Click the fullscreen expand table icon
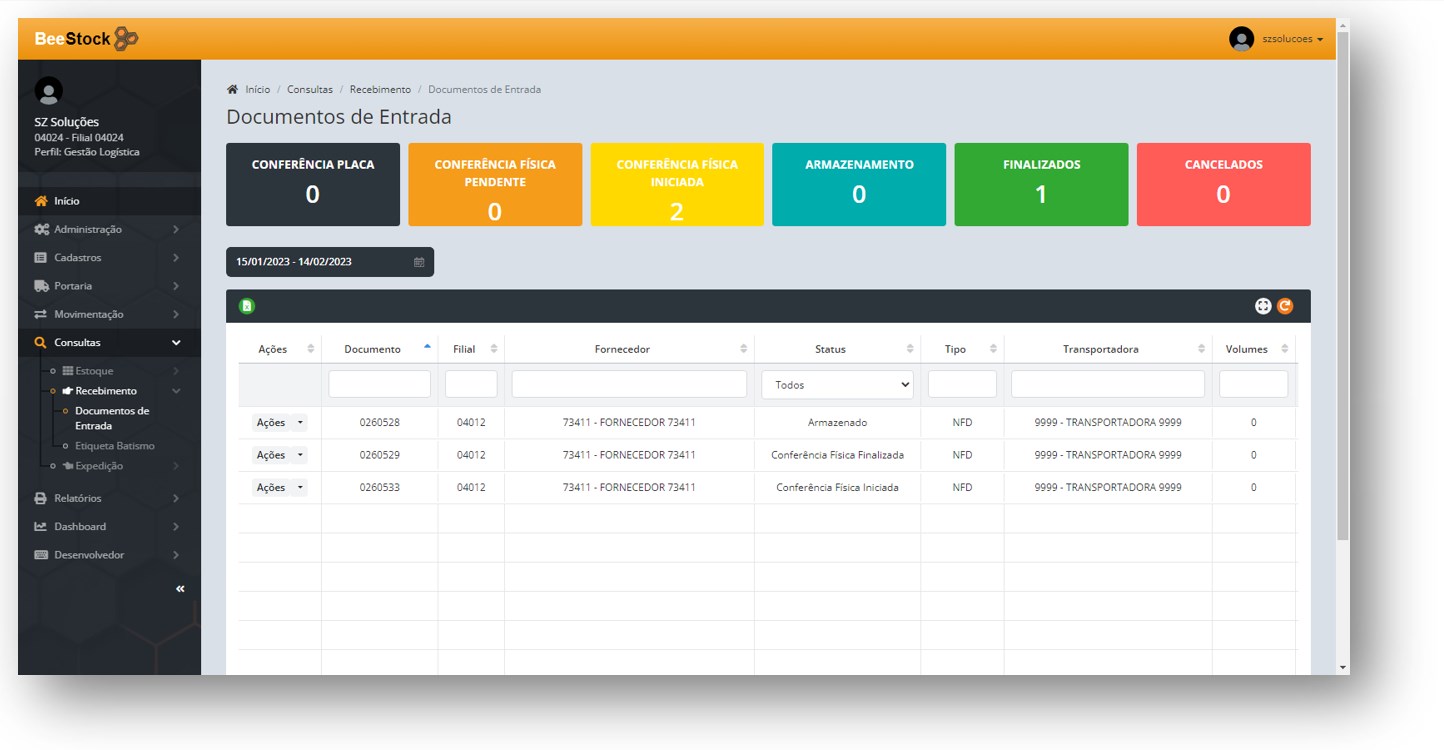The width and height of the screenshot is (1444, 750). tap(1263, 306)
